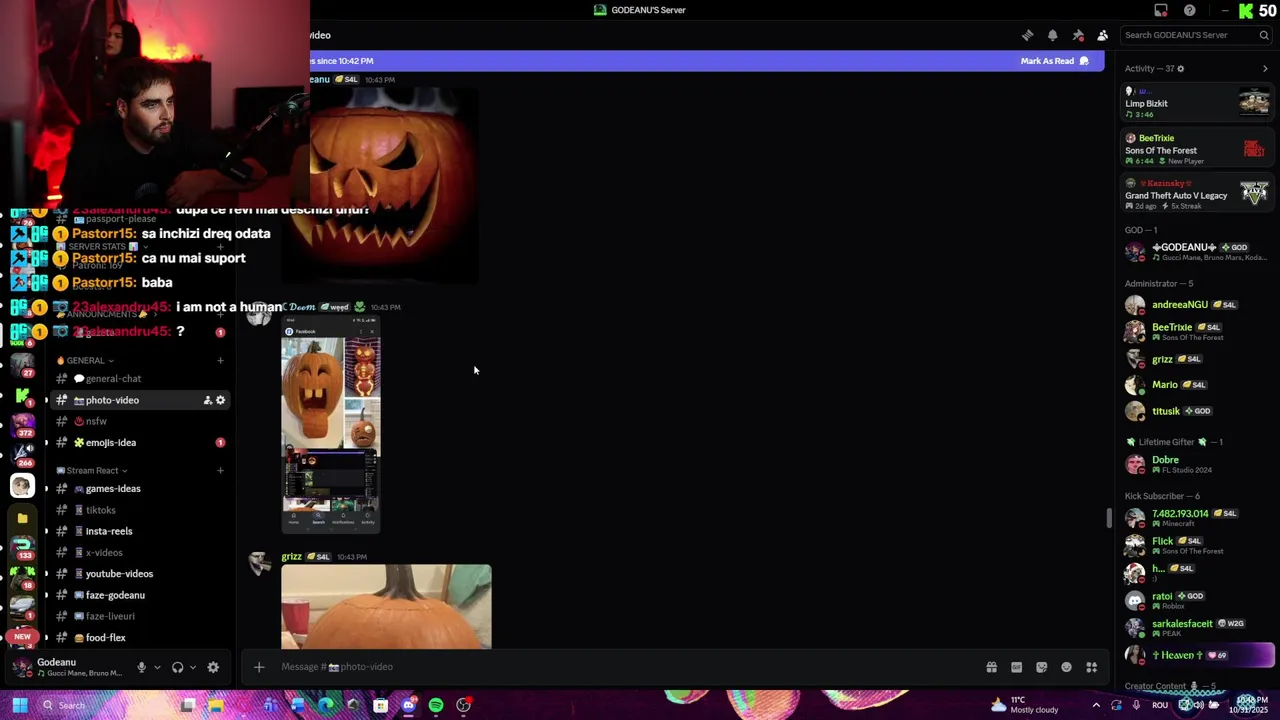This screenshot has height=720, width=1280.
Task: Select member 7.482.193.014 in subscriber list
Action: point(1195,518)
